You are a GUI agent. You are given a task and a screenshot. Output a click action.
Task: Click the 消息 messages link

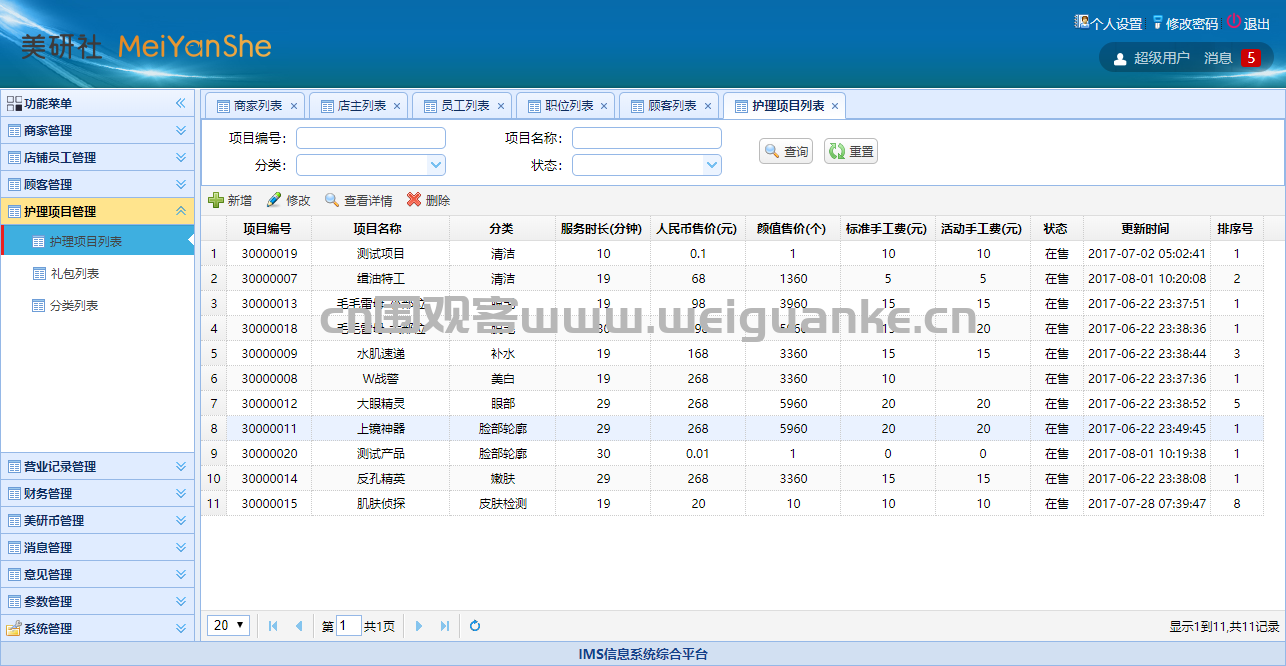point(1217,58)
